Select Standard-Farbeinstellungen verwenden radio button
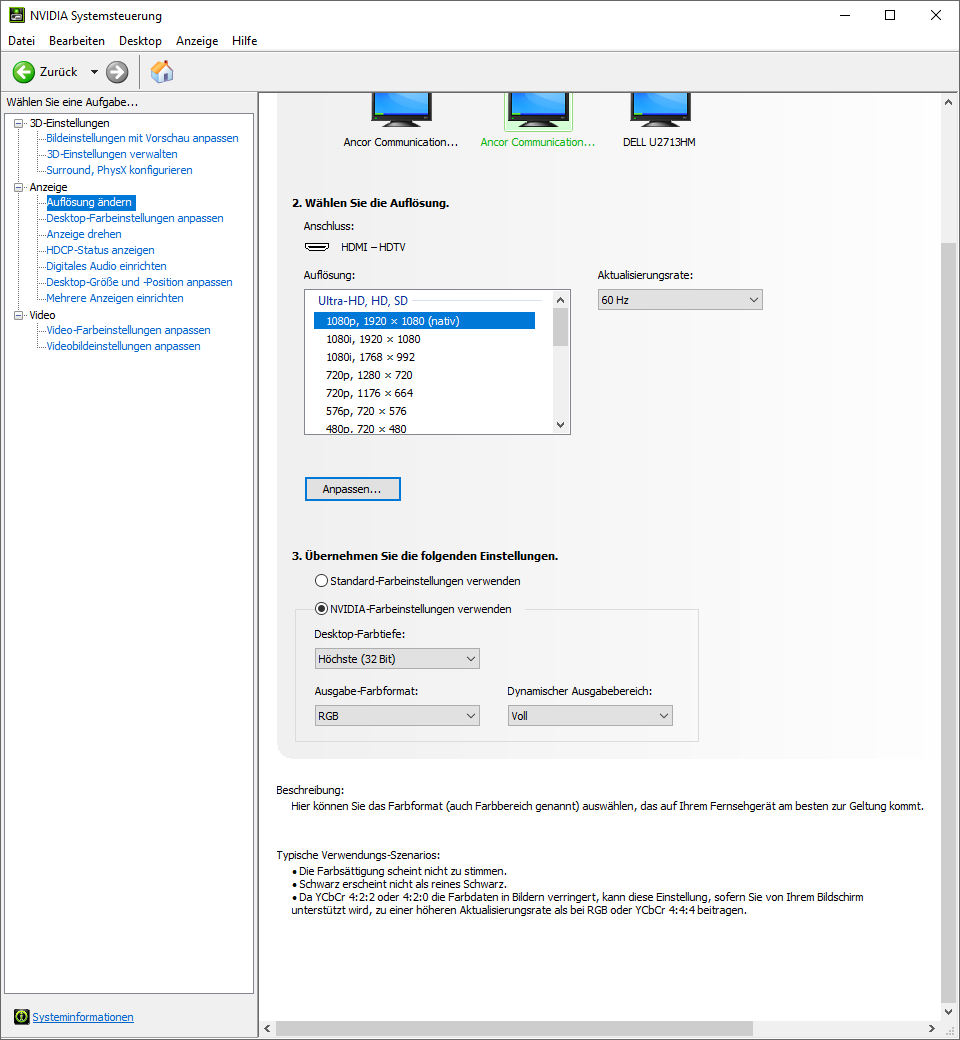The width and height of the screenshot is (960, 1040). [321, 580]
